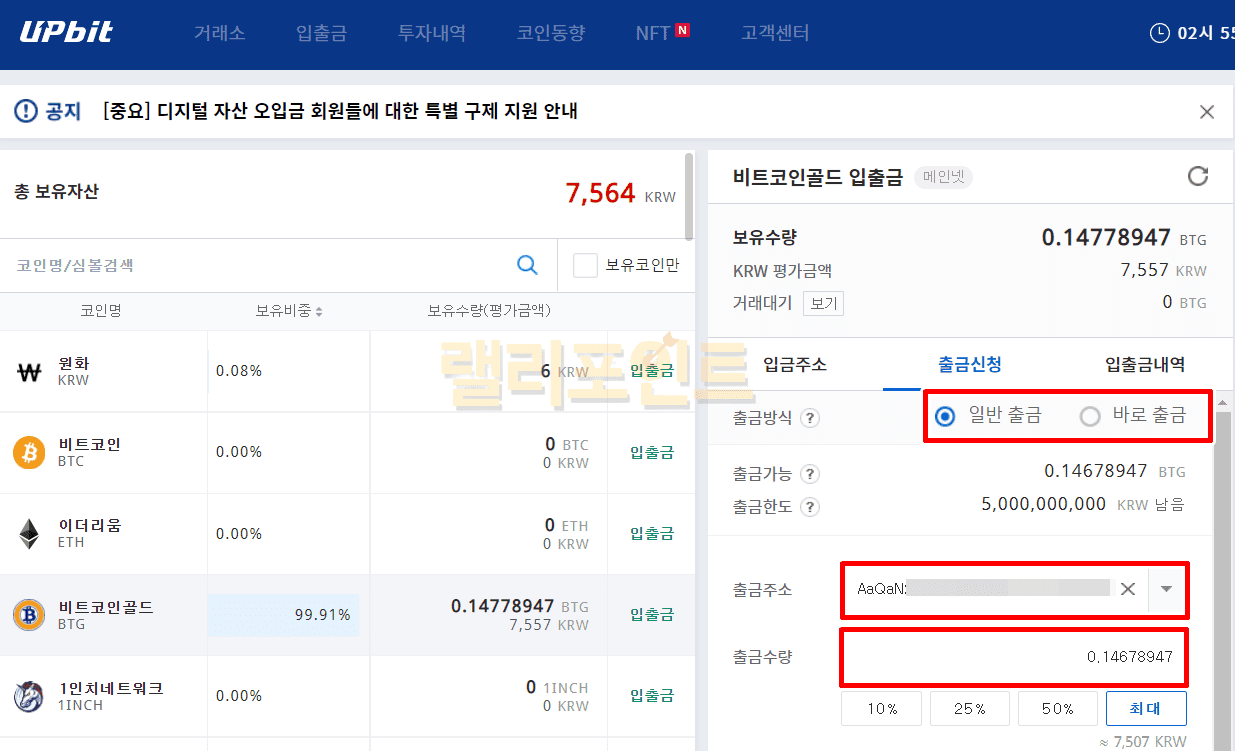Click 입출금 link in 비트코인 row

(x=652, y=452)
